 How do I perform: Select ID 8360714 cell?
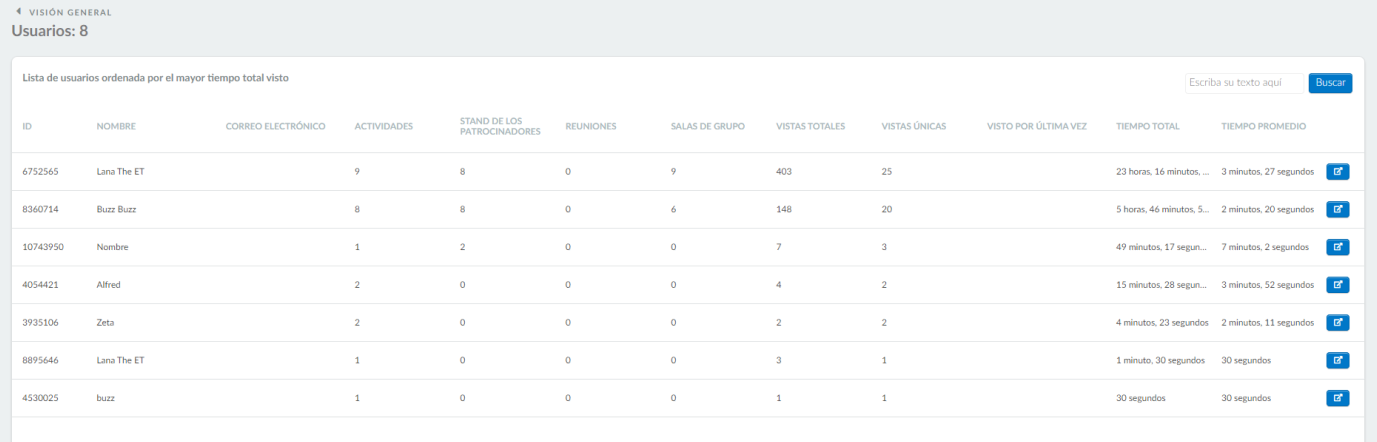tap(40, 209)
